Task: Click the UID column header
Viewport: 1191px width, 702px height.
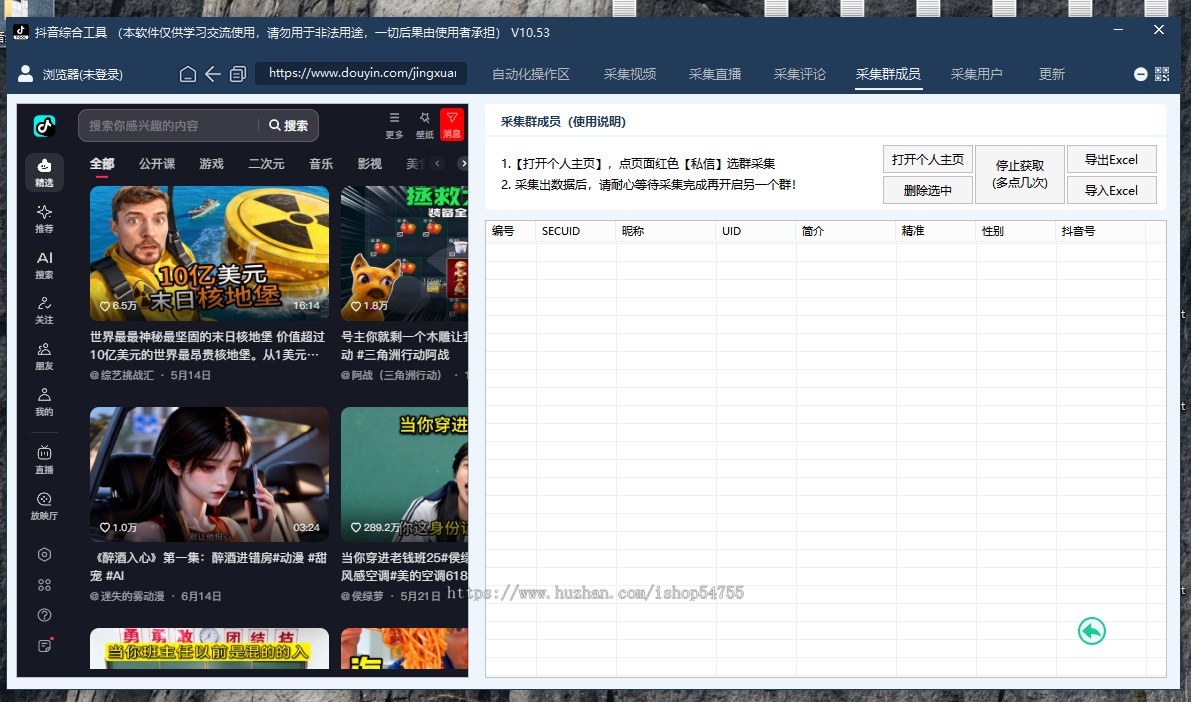Action: click(x=756, y=231)
